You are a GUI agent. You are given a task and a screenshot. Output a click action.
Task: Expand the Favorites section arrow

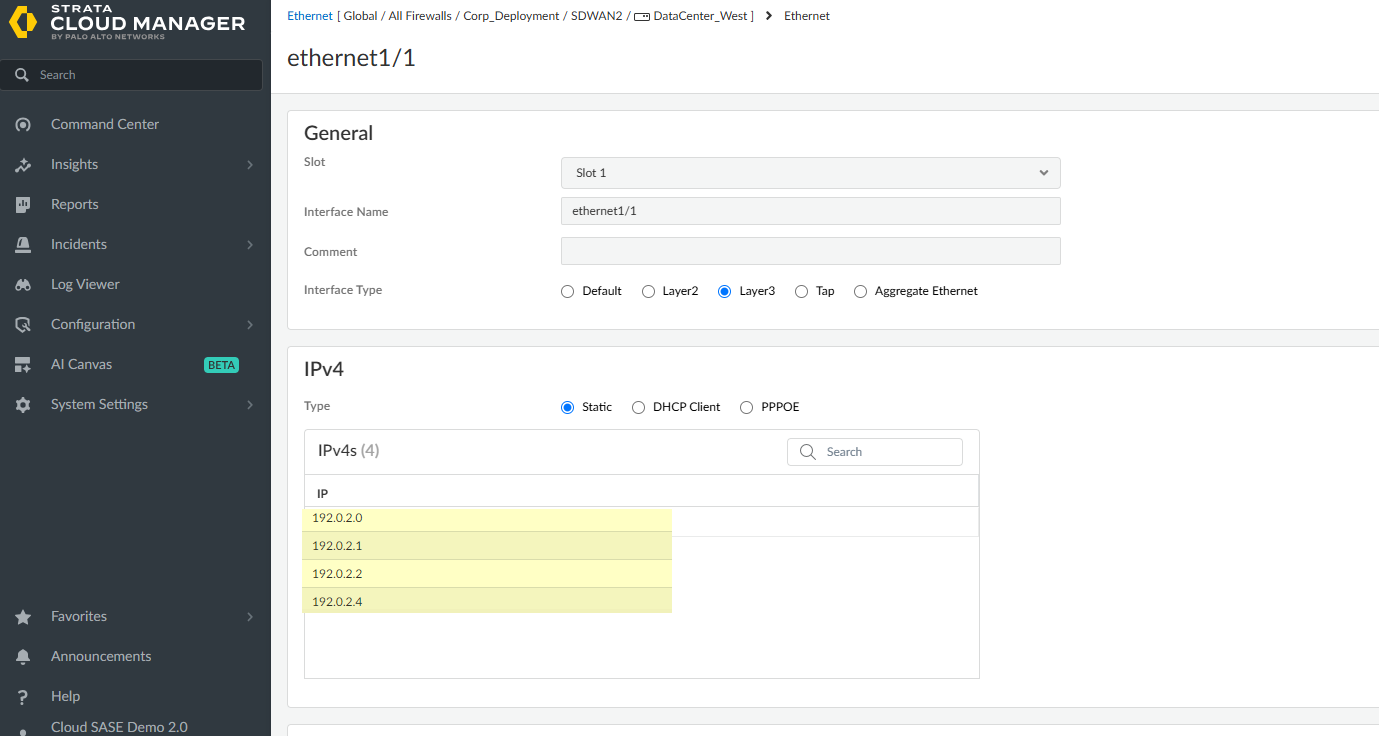pos(250,617)
